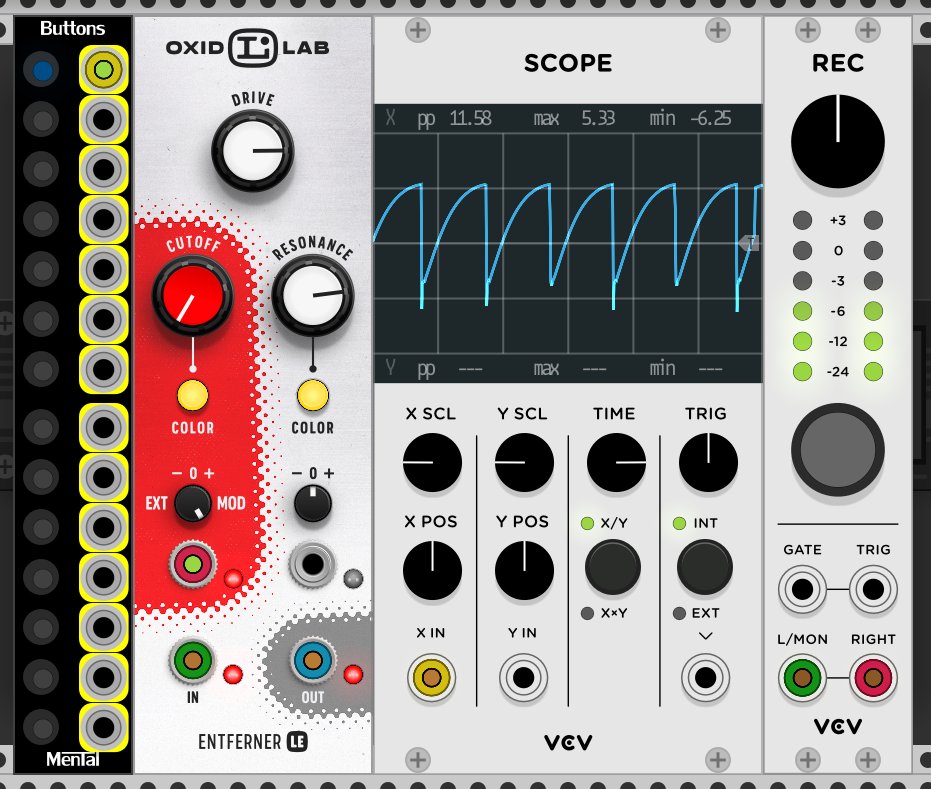The image size is (931, 789).
Task: Click the GATE jack on REC module
Action: [x=802, y=590]
